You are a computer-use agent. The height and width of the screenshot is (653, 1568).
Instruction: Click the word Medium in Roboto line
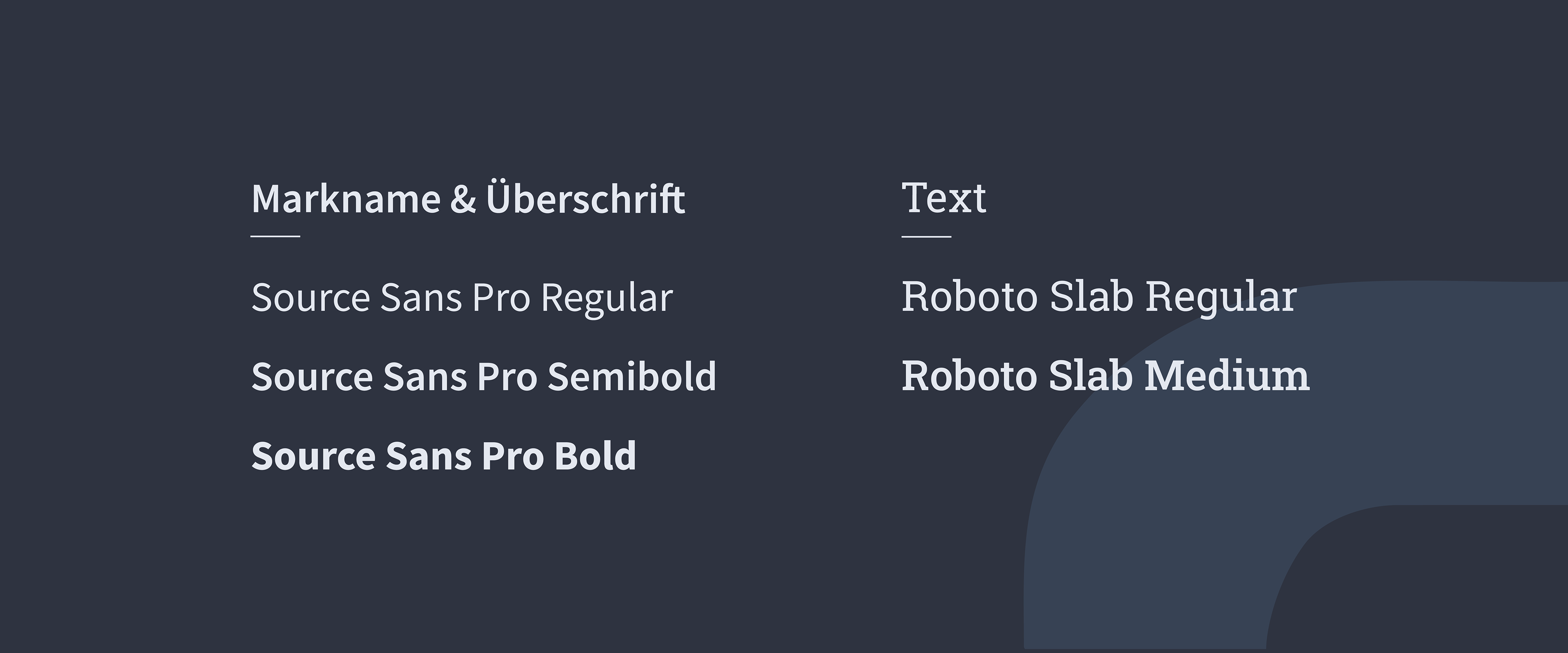(1227, 375)
